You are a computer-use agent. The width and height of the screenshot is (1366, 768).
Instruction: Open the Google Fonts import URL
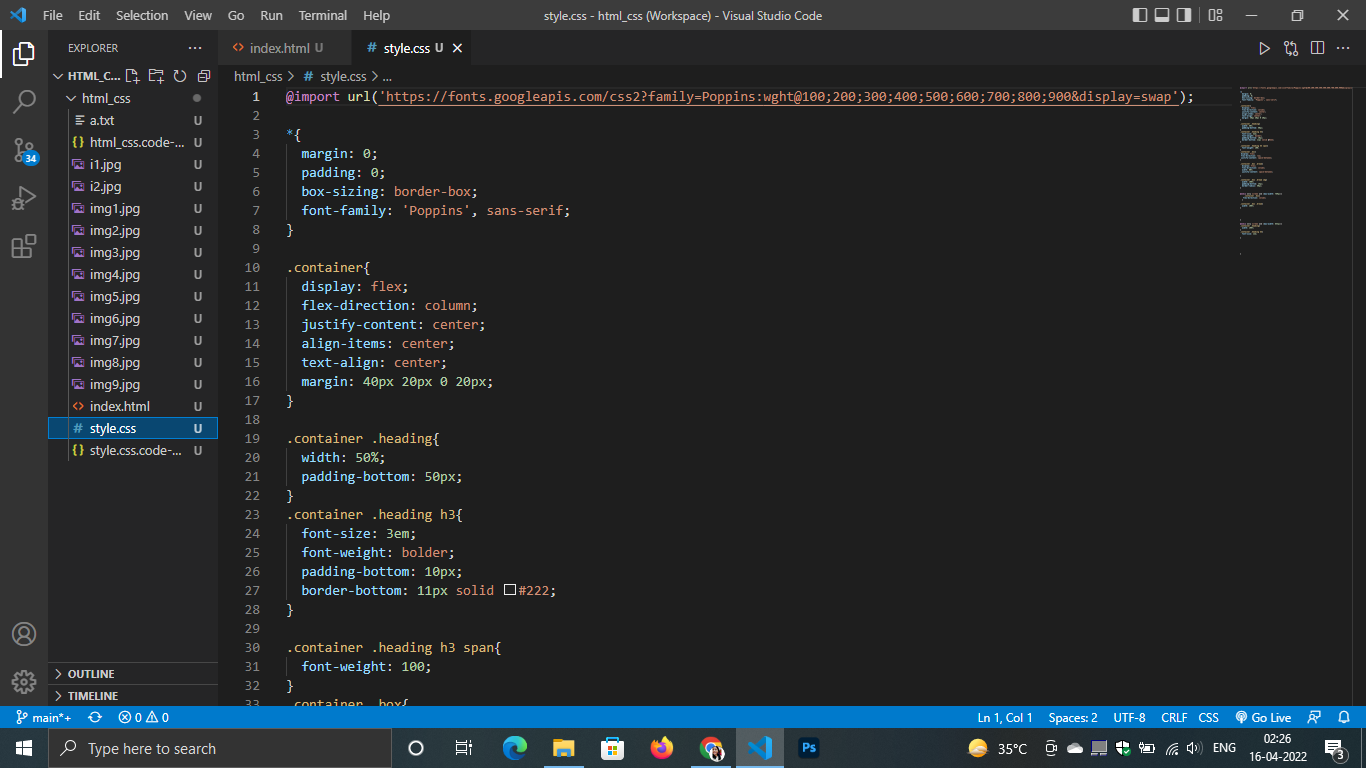pos(779,97)
